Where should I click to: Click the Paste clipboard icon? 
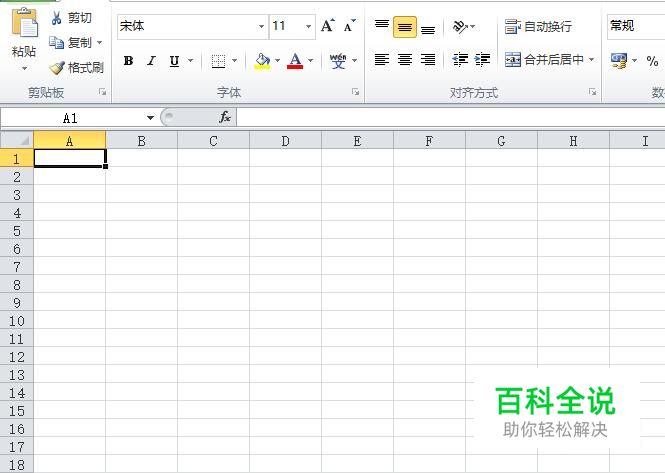(x=24, y=22)
